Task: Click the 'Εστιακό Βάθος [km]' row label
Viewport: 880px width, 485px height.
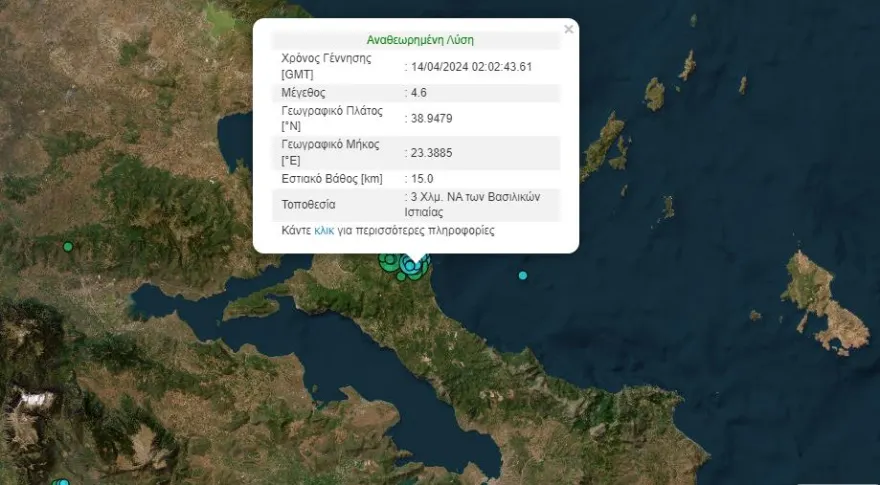Action: click(x=333, y=179)
